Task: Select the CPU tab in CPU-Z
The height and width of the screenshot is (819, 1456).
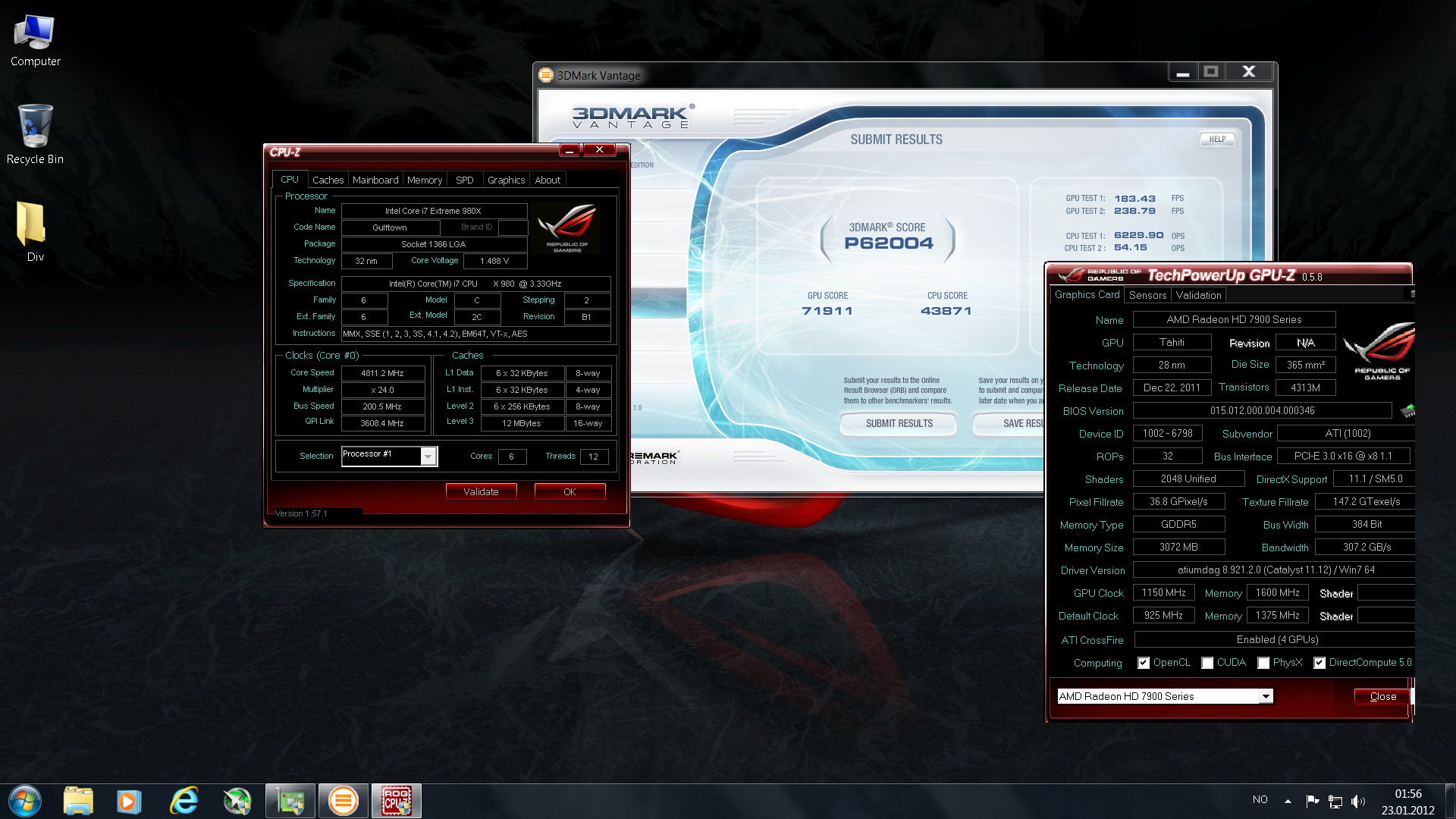Action: (x=290, y=180)
